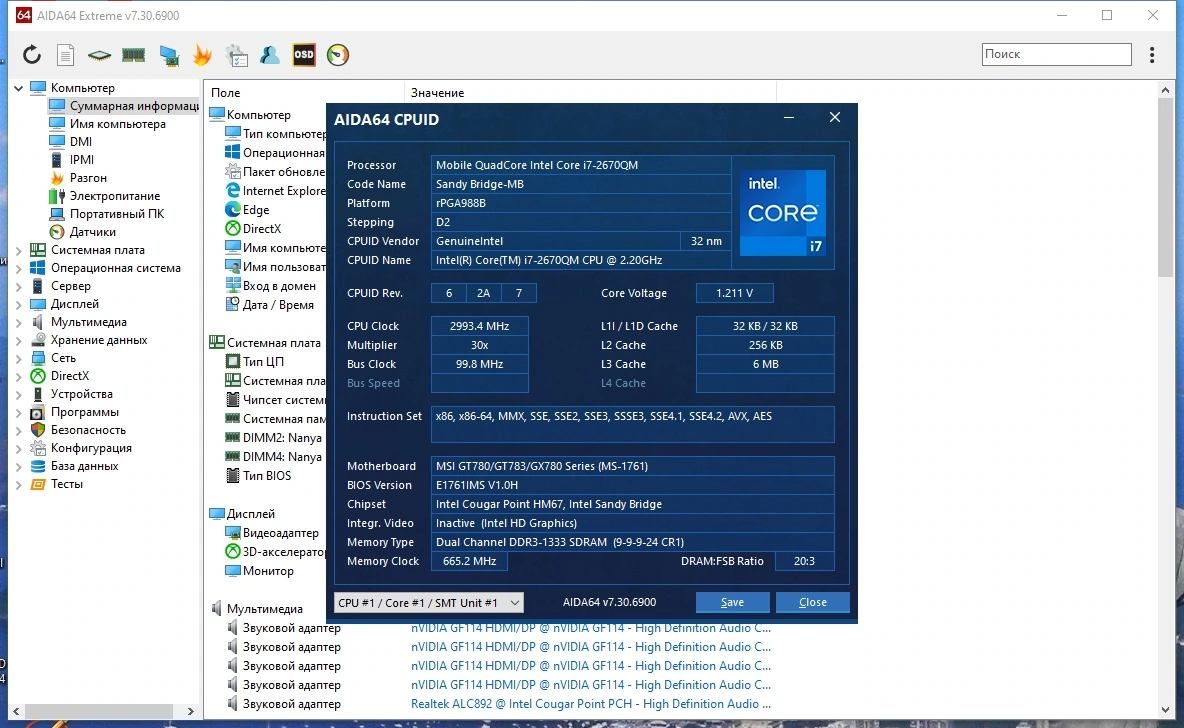Click the BIOS Version value E1761IMS V1.0H
Screen dimensions: 1184x728
pos(633,485)
